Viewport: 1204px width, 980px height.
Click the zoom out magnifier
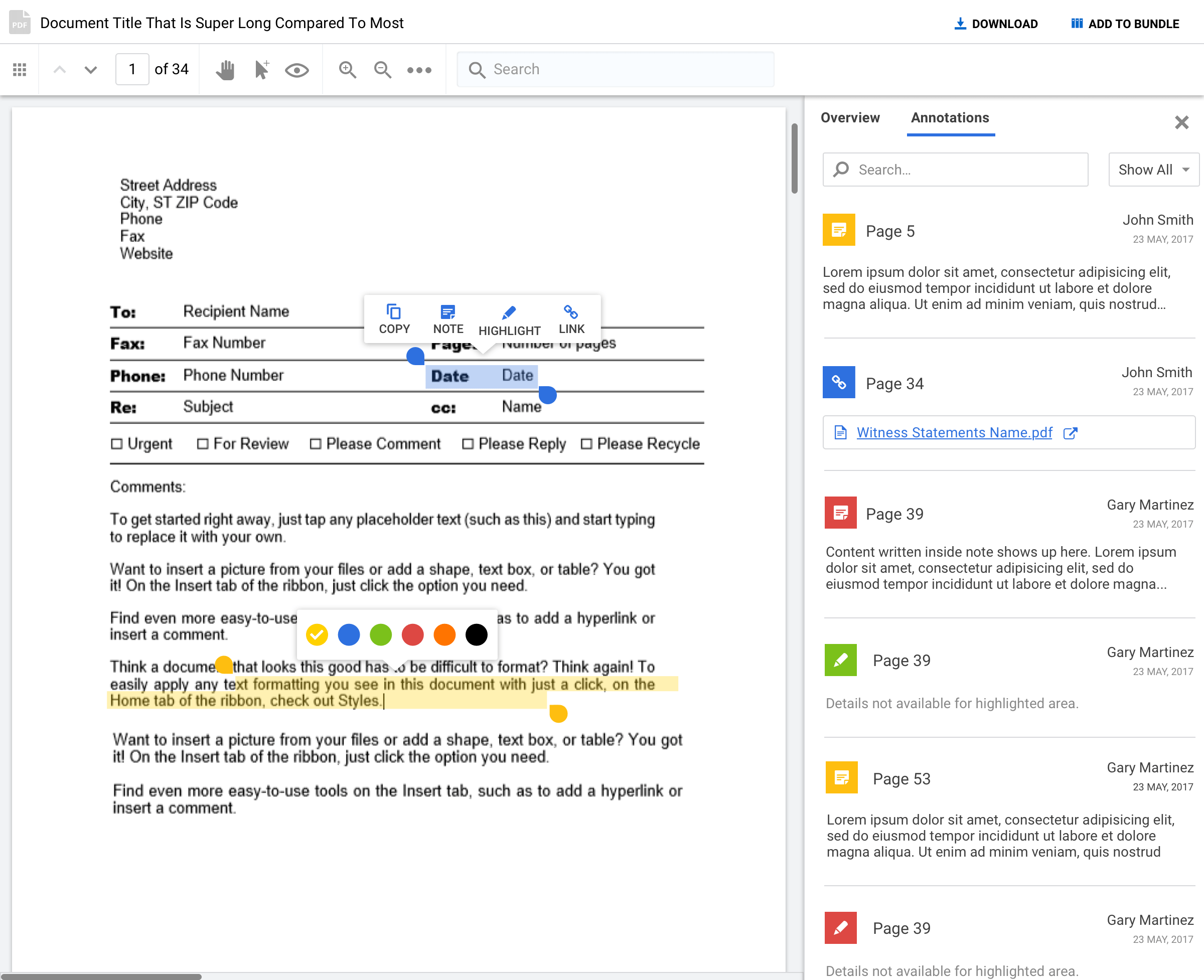(383, 70)
